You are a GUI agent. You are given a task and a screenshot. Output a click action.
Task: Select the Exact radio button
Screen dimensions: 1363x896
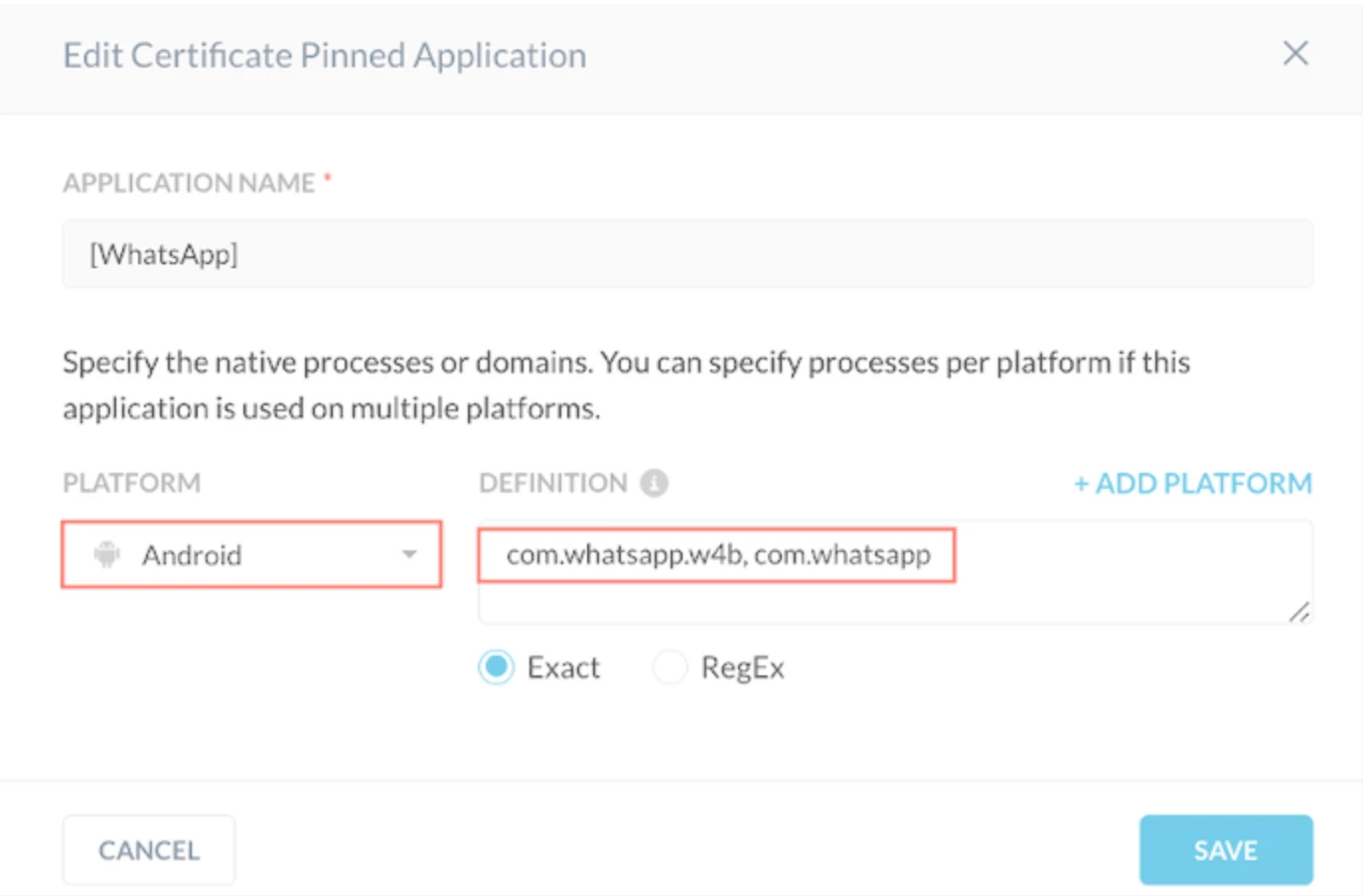(496, 667)
